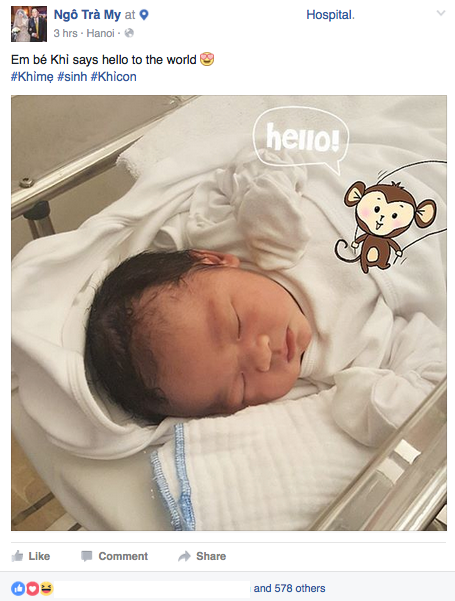Image resolution: width=455 pixels, height=601 pixels.
Task: Click the Comment button
Action: [x=114, y=556]
